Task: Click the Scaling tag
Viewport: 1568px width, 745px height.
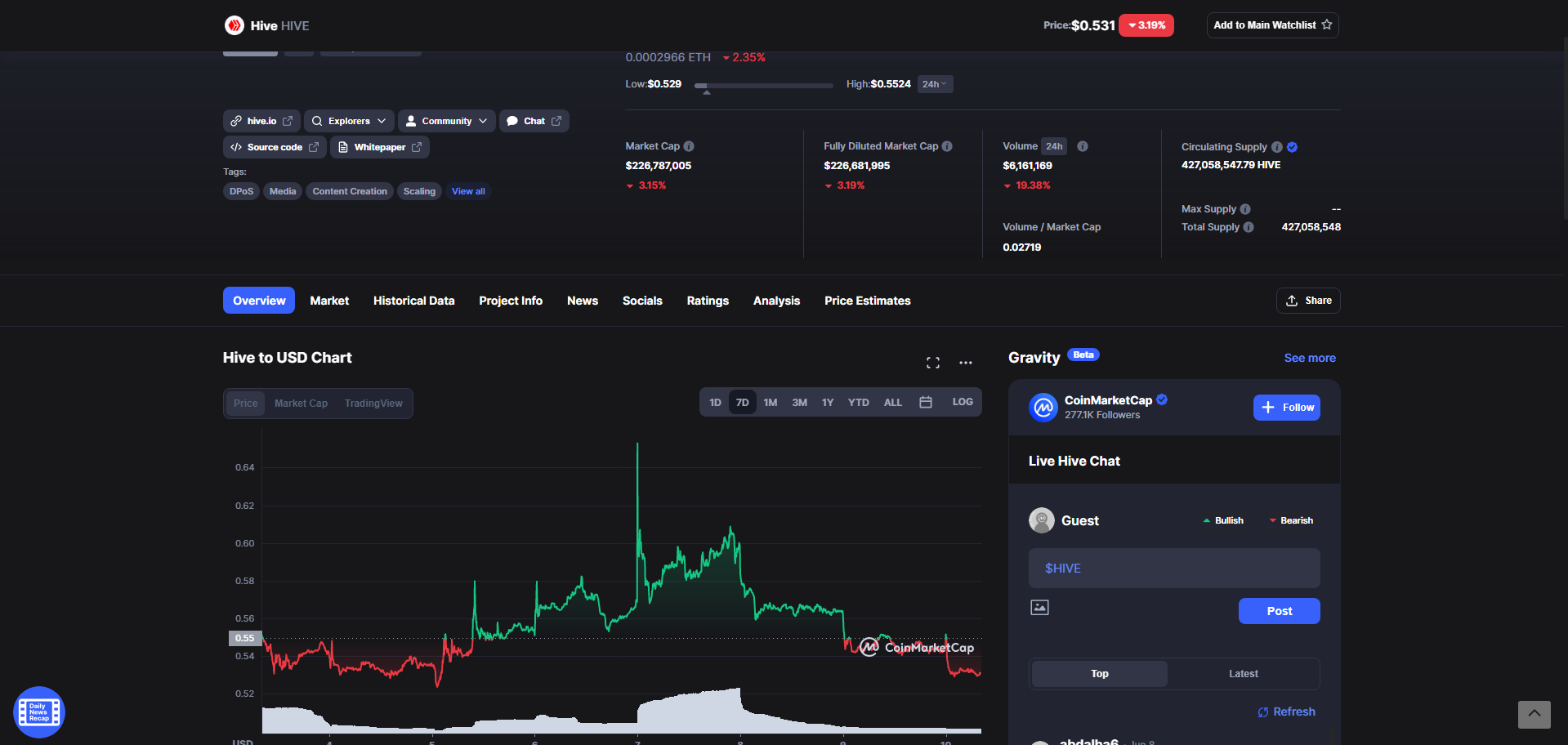Action: coord(419,191)
